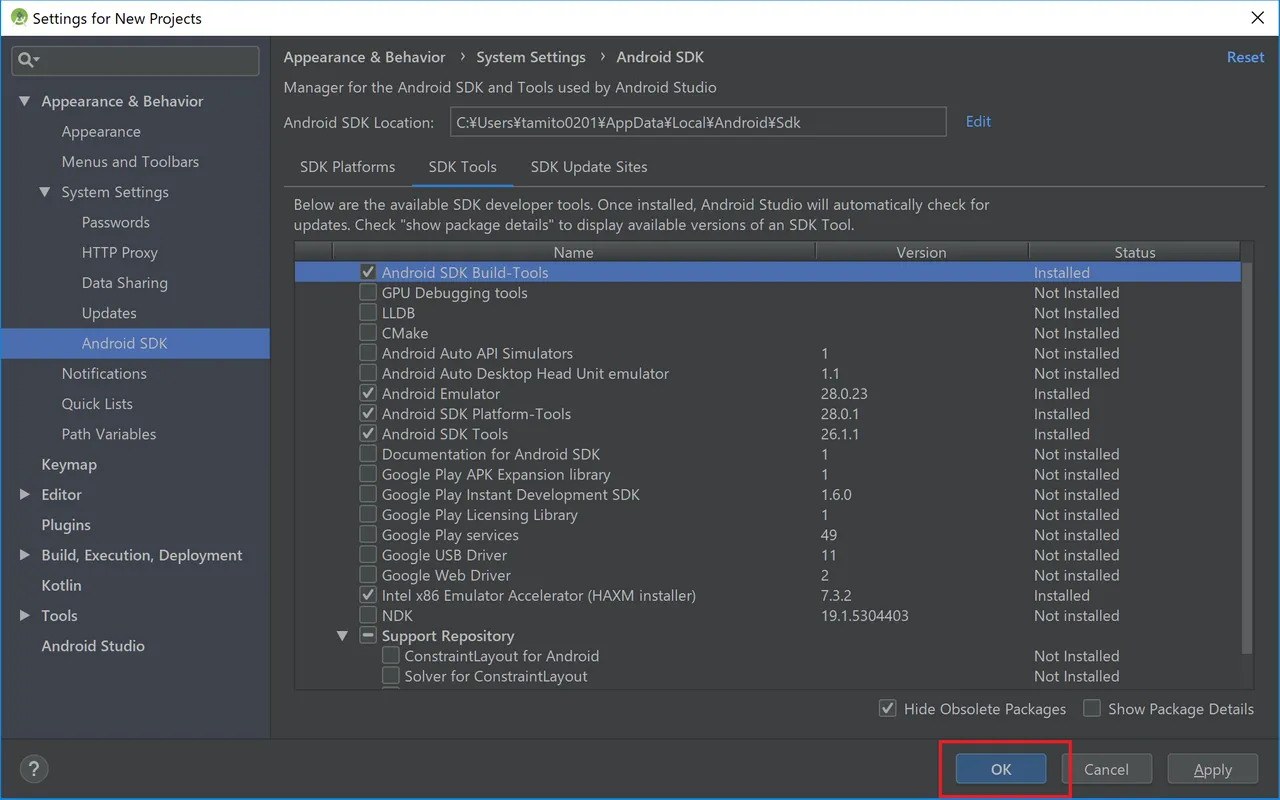Click the Android SDK Location field
The height and width of the screenshot is (800, 1280).
point(698,122)
